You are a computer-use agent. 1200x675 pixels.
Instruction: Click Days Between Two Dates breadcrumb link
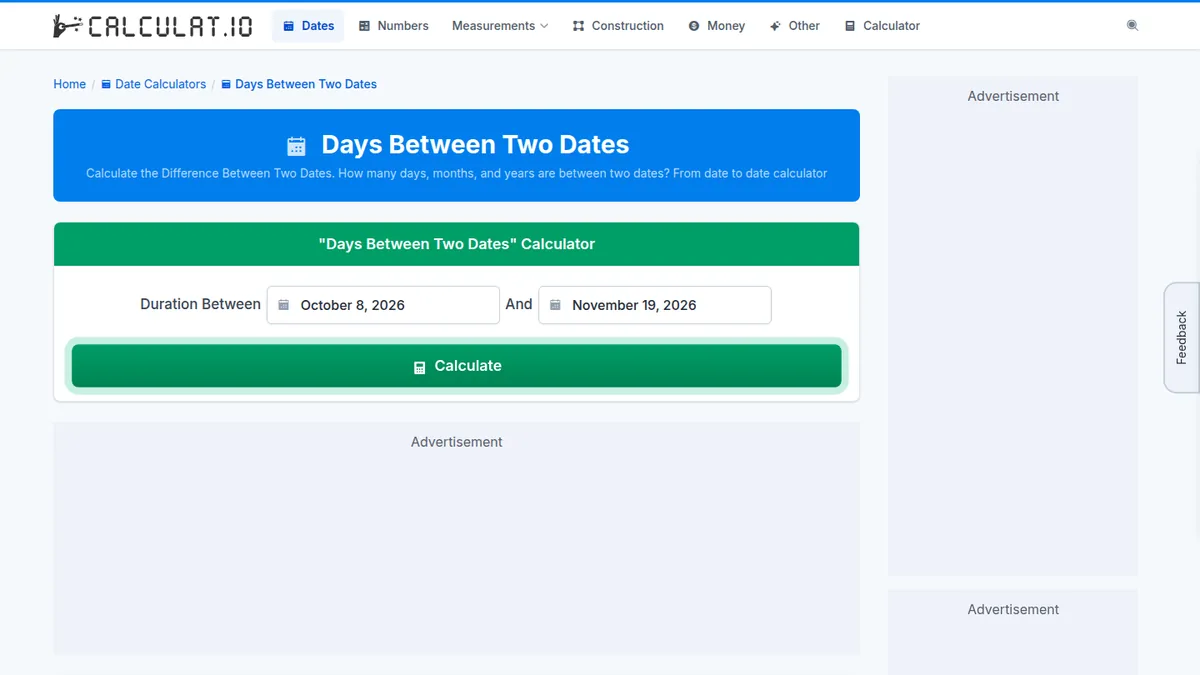coord(299,84)
